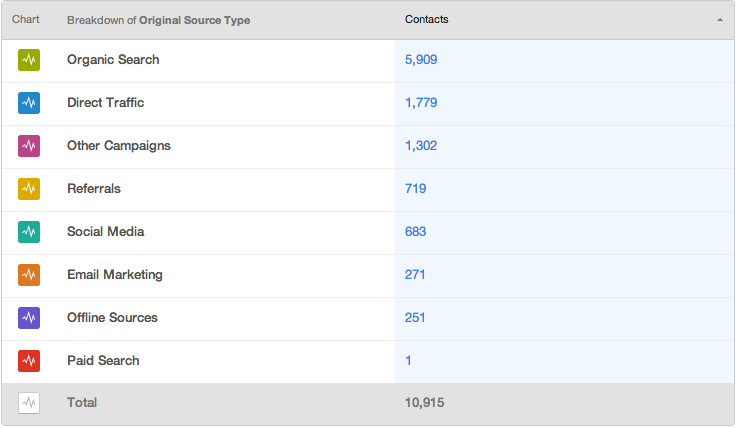Image resolution: width=736 pixels, height=428 pixels.
Task: Toggle the Referrals chart icon
Action: click(x=29, y=189)
